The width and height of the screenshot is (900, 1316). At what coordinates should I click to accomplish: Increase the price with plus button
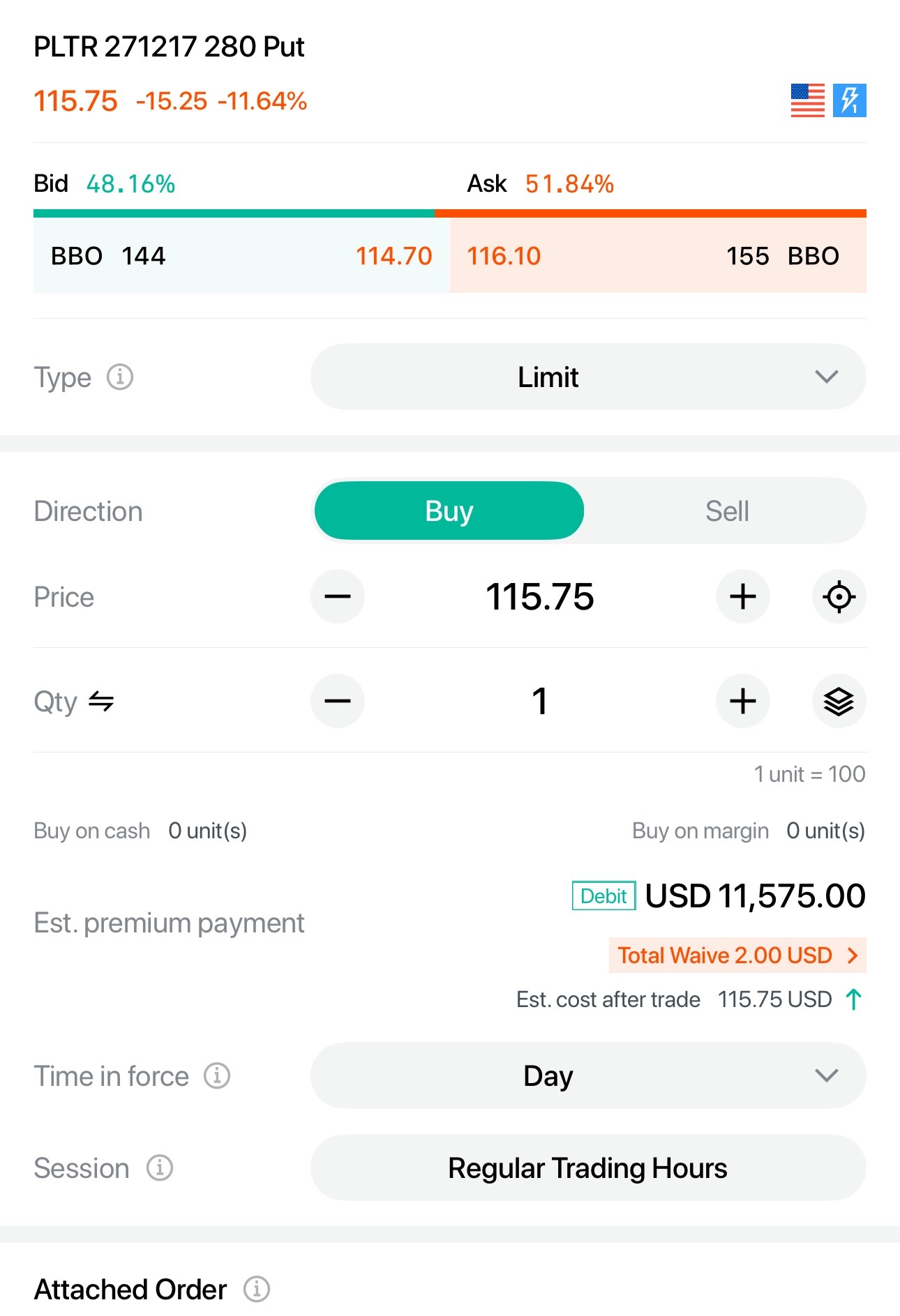(743, 597)
